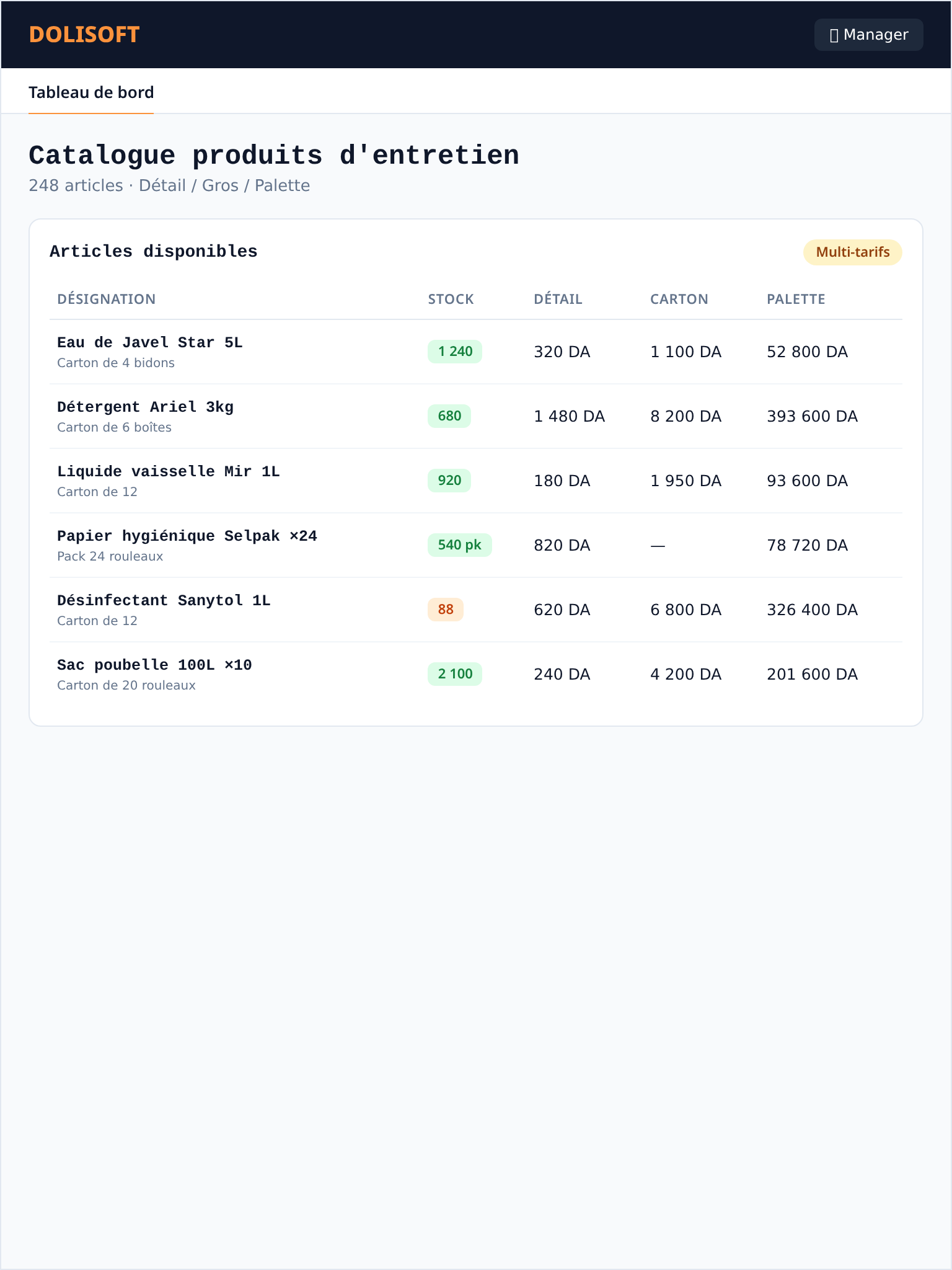Open the Eau de Javel Star 5L row
The width and height of the screenshot is (952, 1270).
476,352
